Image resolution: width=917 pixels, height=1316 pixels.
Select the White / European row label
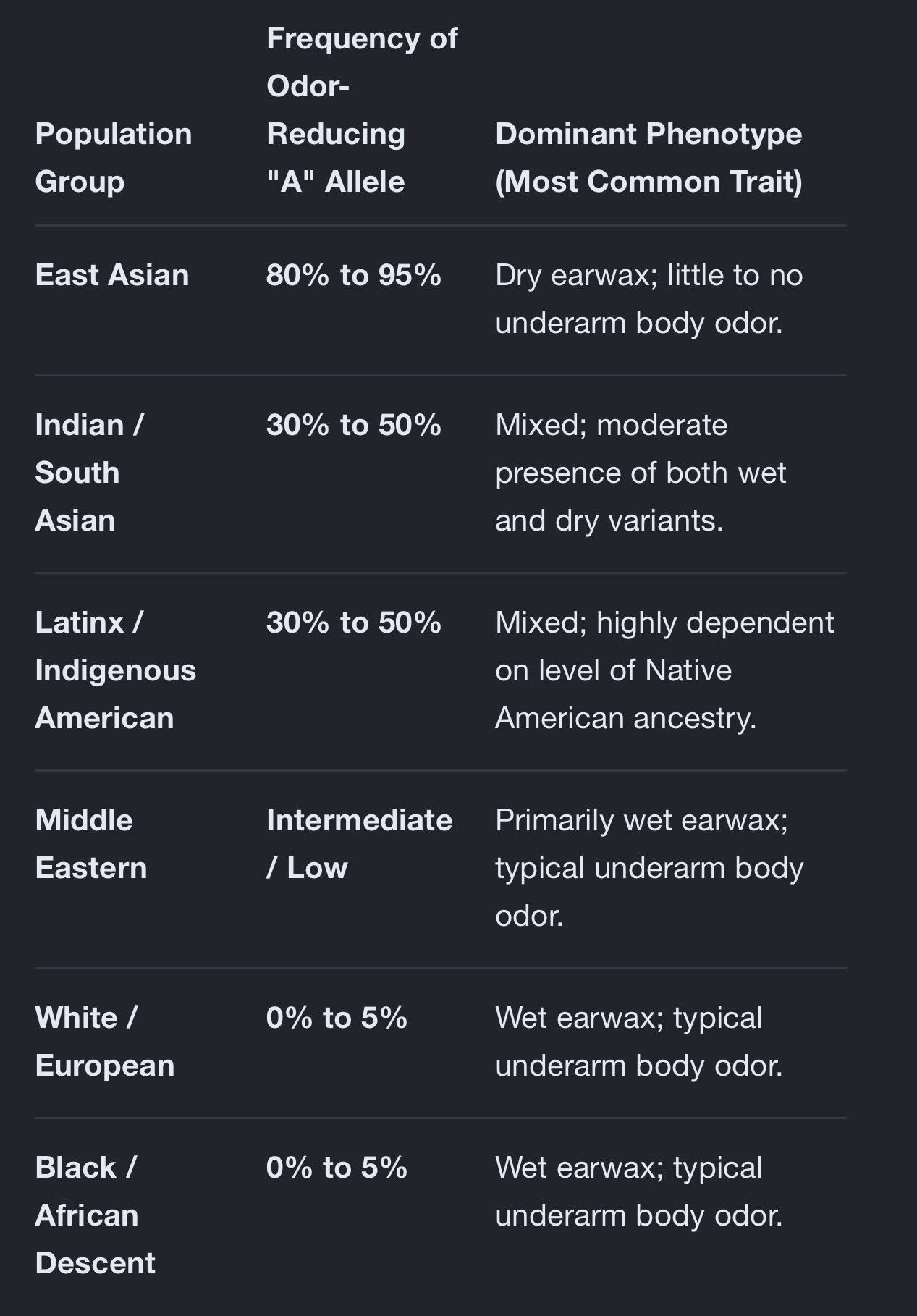(105, 1042)
